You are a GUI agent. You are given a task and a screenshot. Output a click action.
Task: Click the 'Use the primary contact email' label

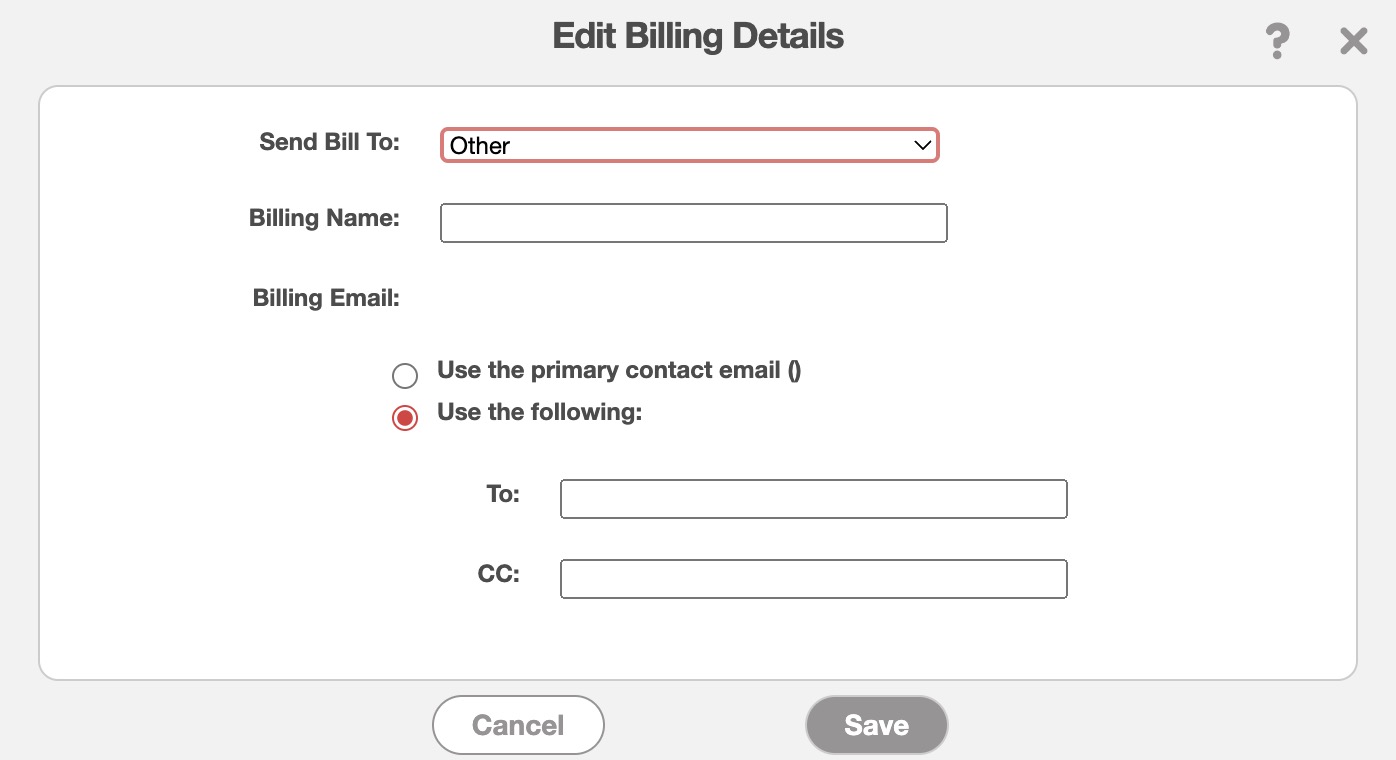click(619, 371)
